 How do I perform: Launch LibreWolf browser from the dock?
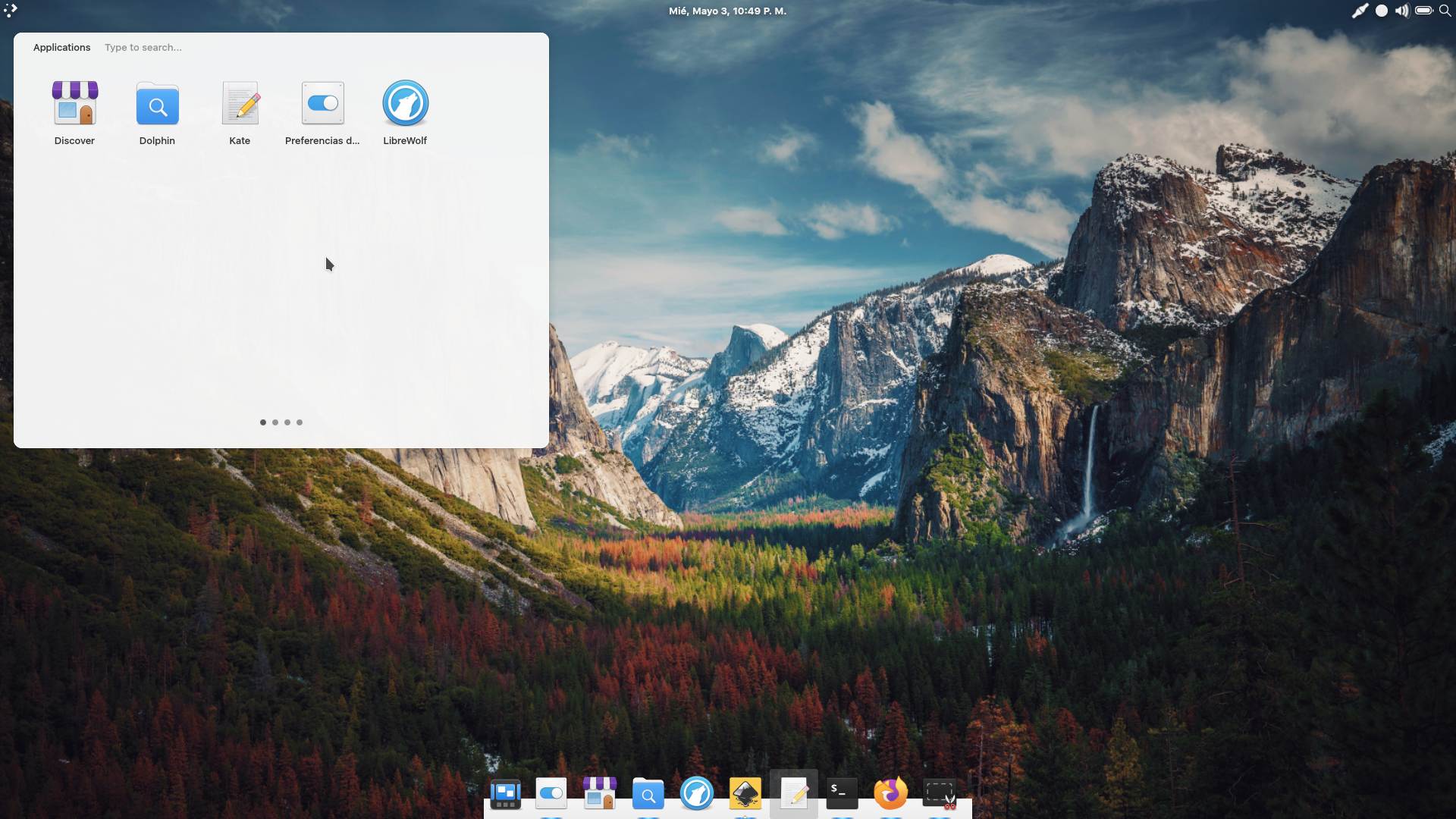[697, 794]
